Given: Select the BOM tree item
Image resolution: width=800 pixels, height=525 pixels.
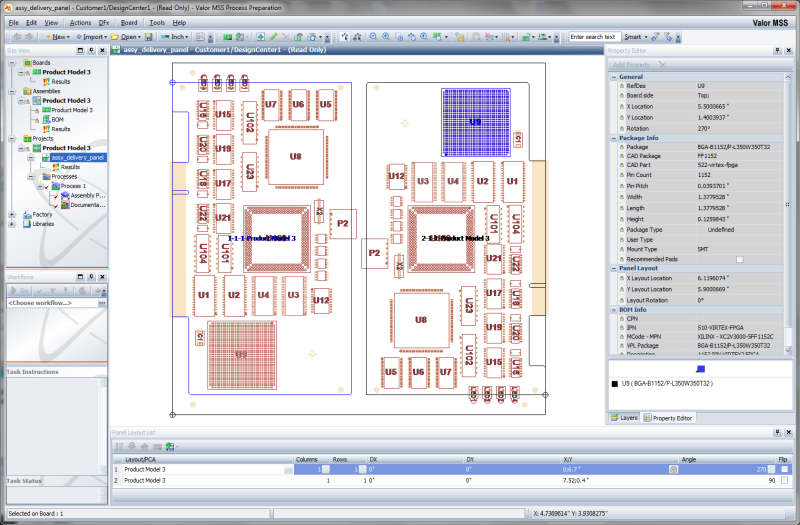Looking at the screenshot, I should pos(57,119).
